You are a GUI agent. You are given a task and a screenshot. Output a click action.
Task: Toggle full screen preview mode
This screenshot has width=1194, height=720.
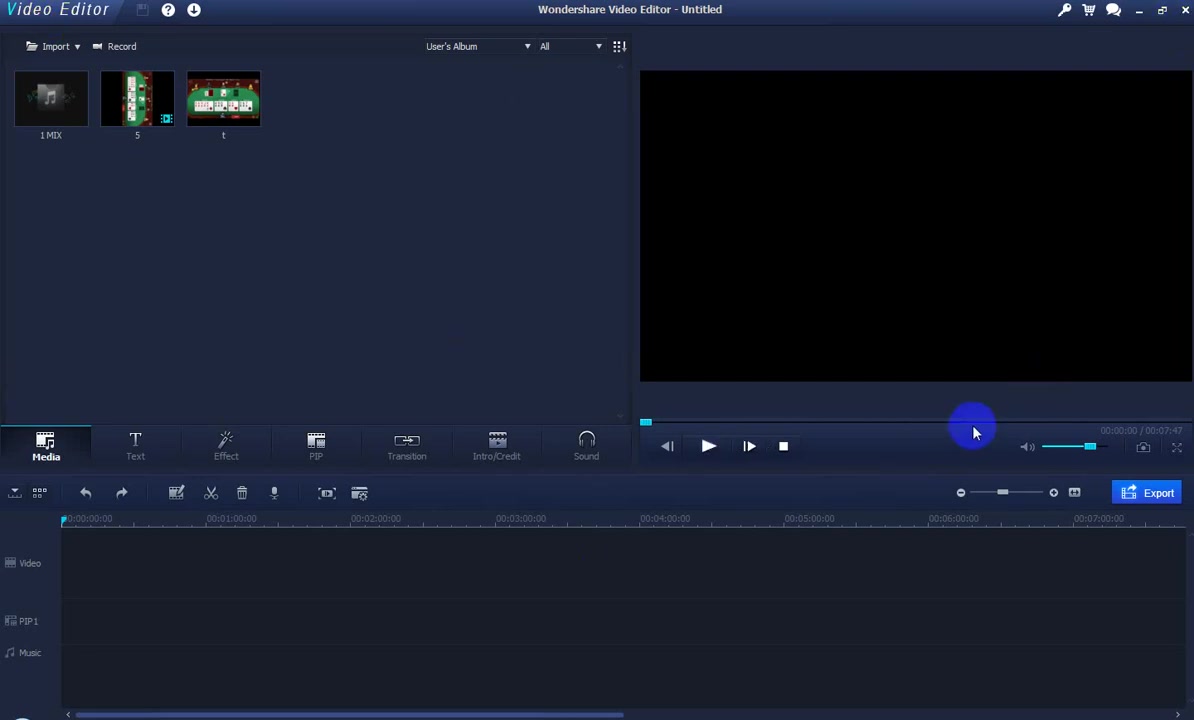[1176, 448]
